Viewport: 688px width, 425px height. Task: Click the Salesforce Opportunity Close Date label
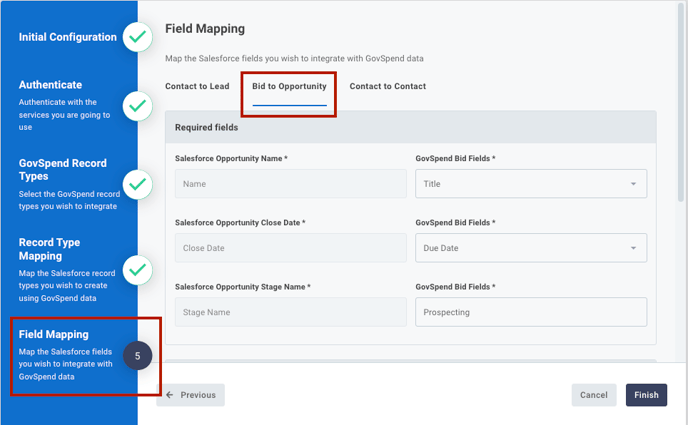[x=240, y=223]
